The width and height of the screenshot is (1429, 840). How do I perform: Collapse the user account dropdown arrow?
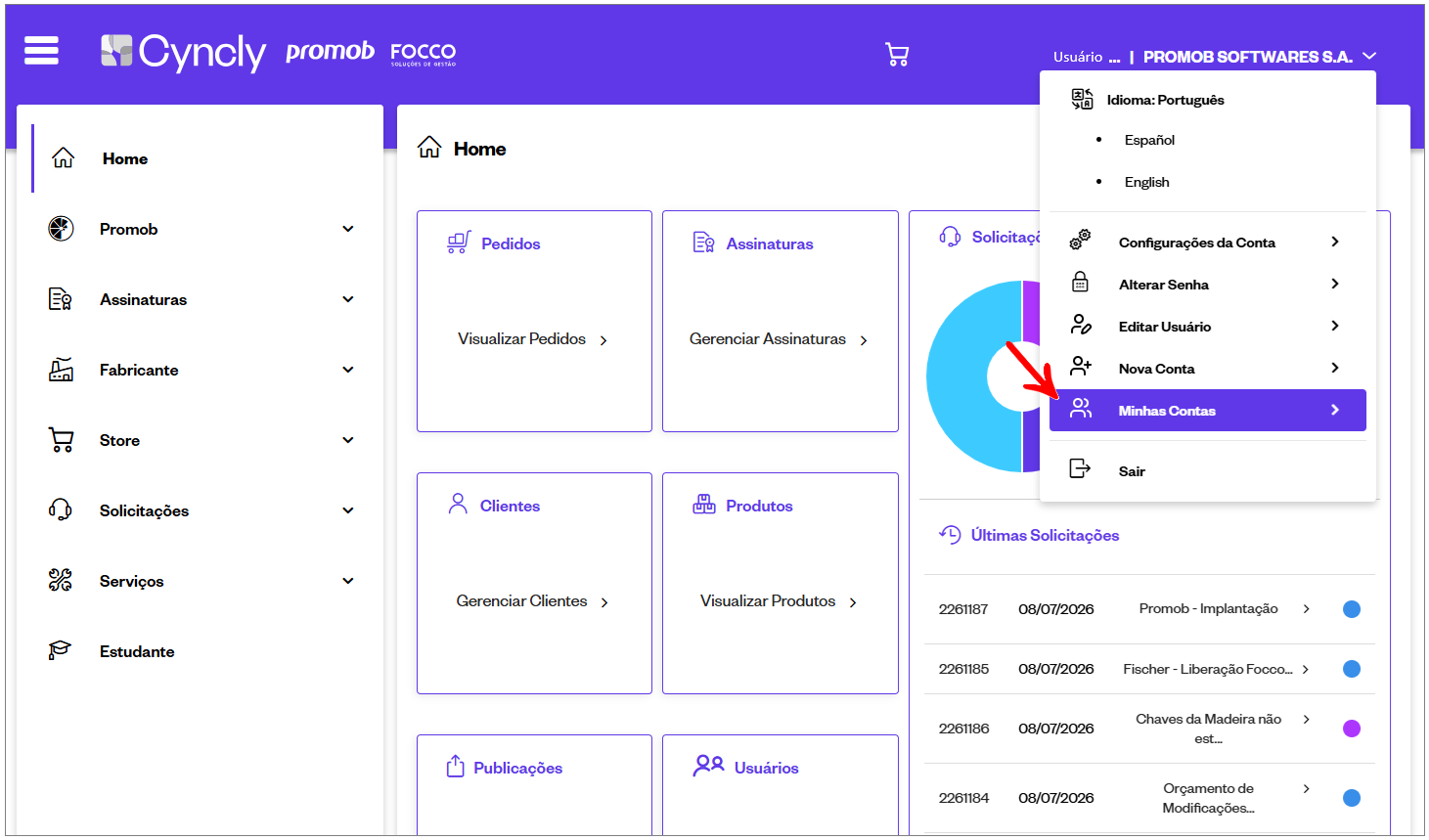[1369, 56]
